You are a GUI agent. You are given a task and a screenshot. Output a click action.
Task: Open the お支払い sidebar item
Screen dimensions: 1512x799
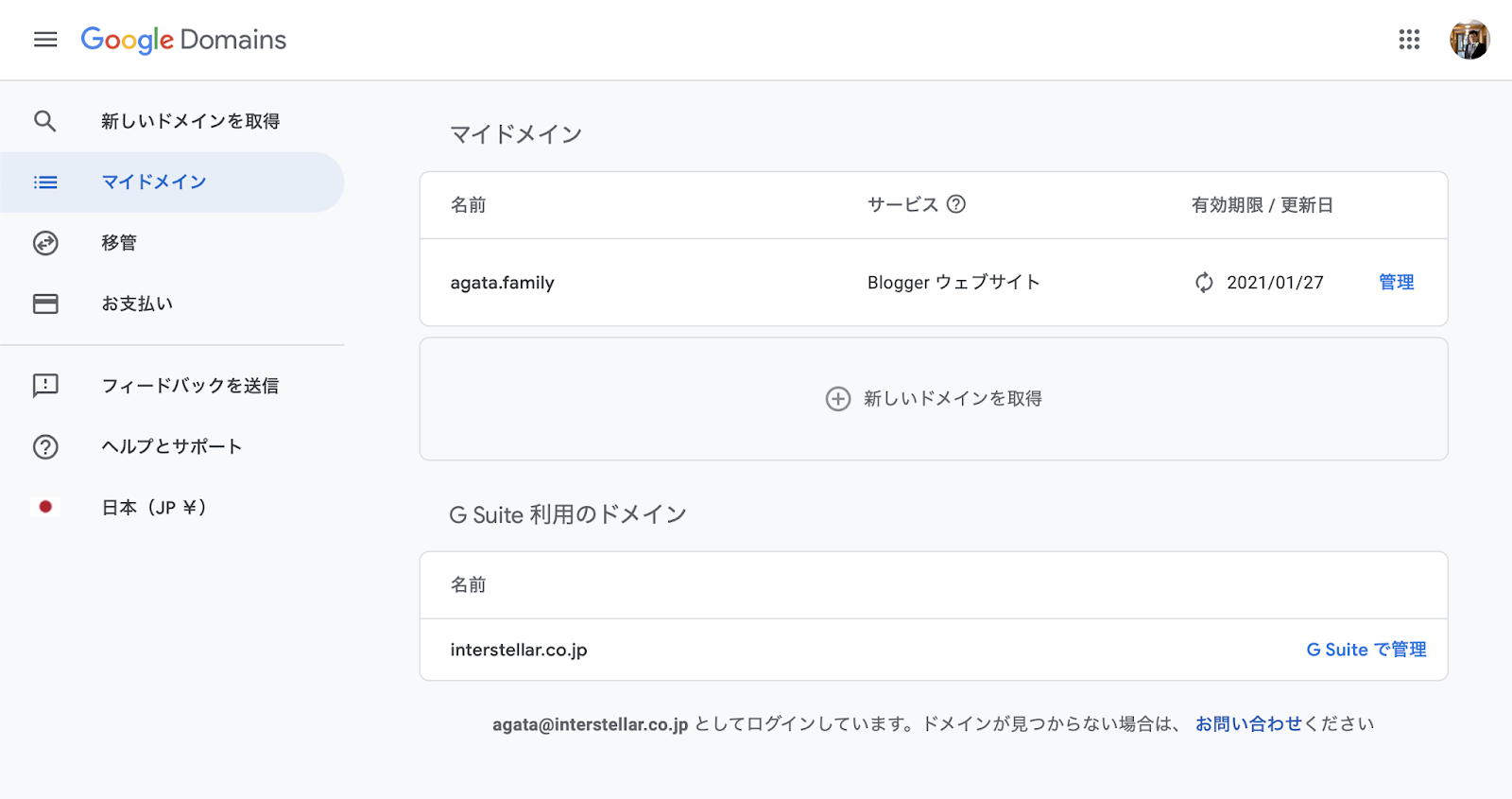coord(137,304)
